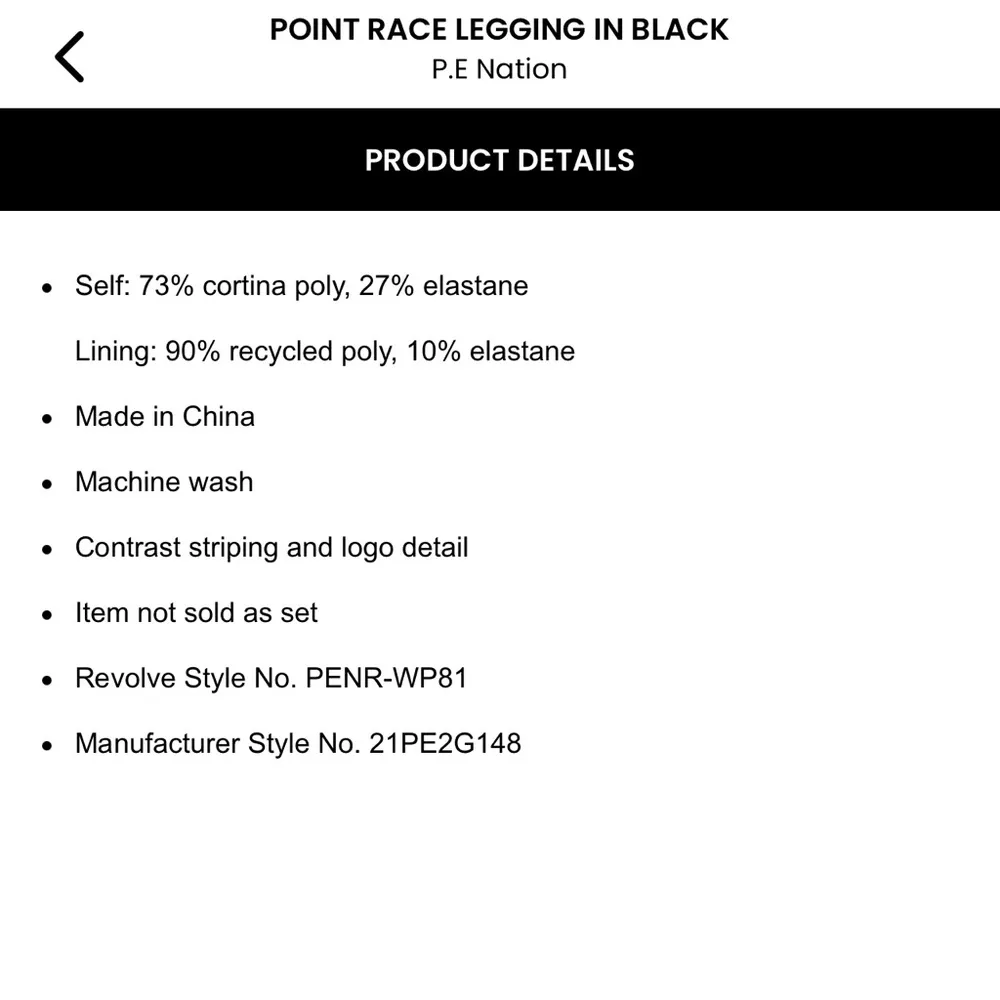This screenshot has height=1000, width=1000.
Task: Tap the Machine wash care instruction
Action: coord(163,483)
